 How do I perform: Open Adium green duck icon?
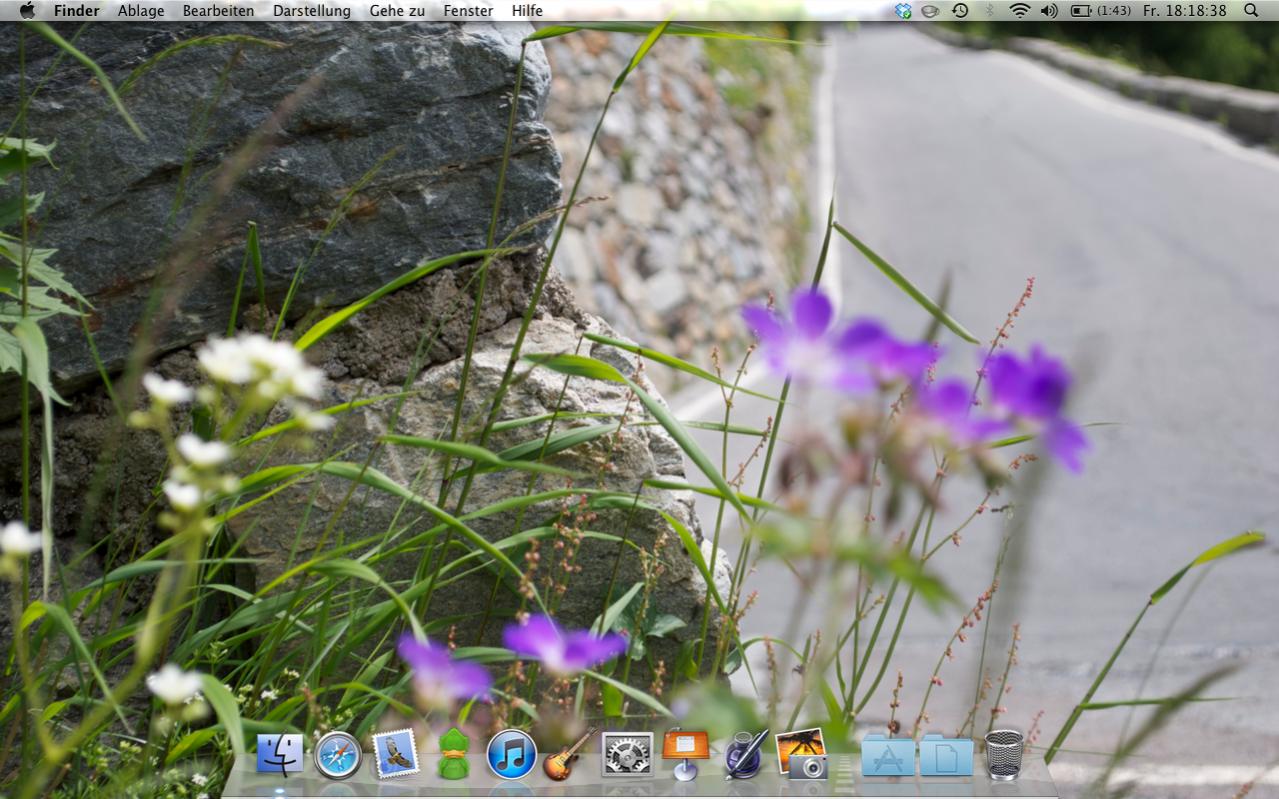tap(454, 754)
